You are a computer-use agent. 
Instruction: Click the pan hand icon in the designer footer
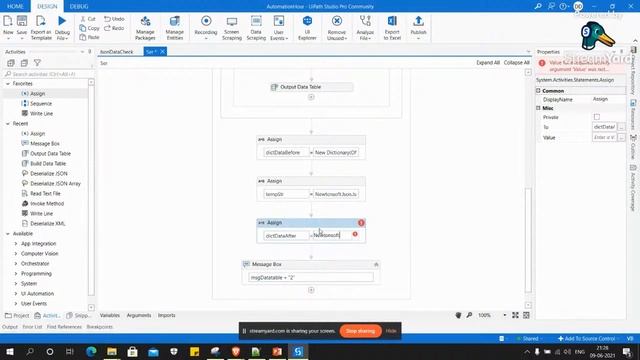coord(458,315)
